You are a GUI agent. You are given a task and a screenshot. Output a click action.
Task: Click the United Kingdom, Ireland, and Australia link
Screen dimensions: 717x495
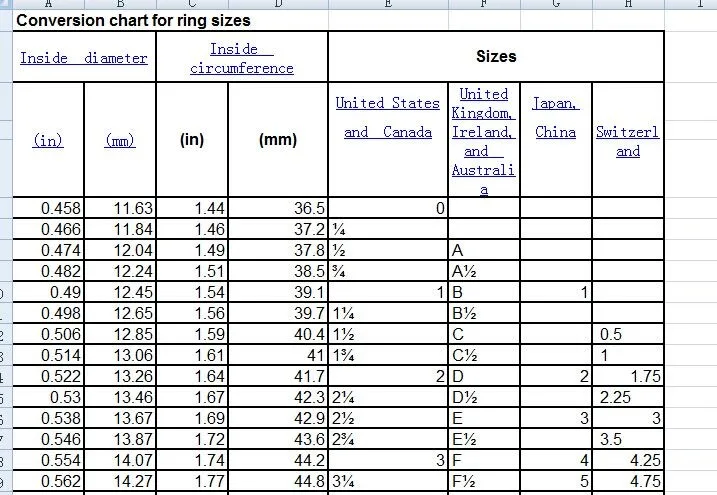click(484, 141)
